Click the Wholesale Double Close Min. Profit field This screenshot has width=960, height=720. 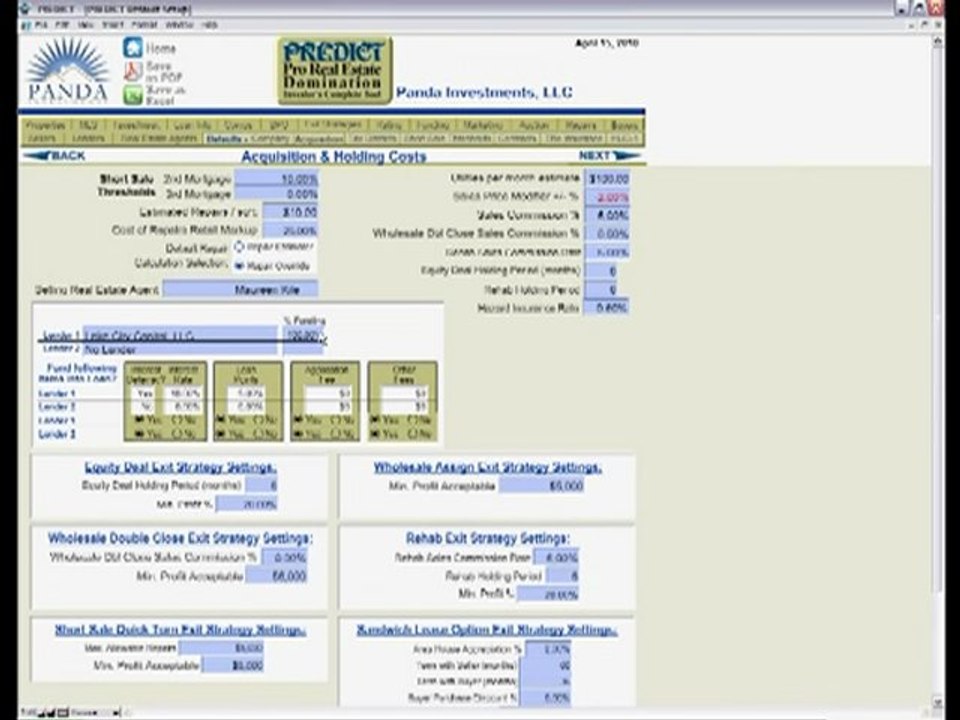pos(277,576)
